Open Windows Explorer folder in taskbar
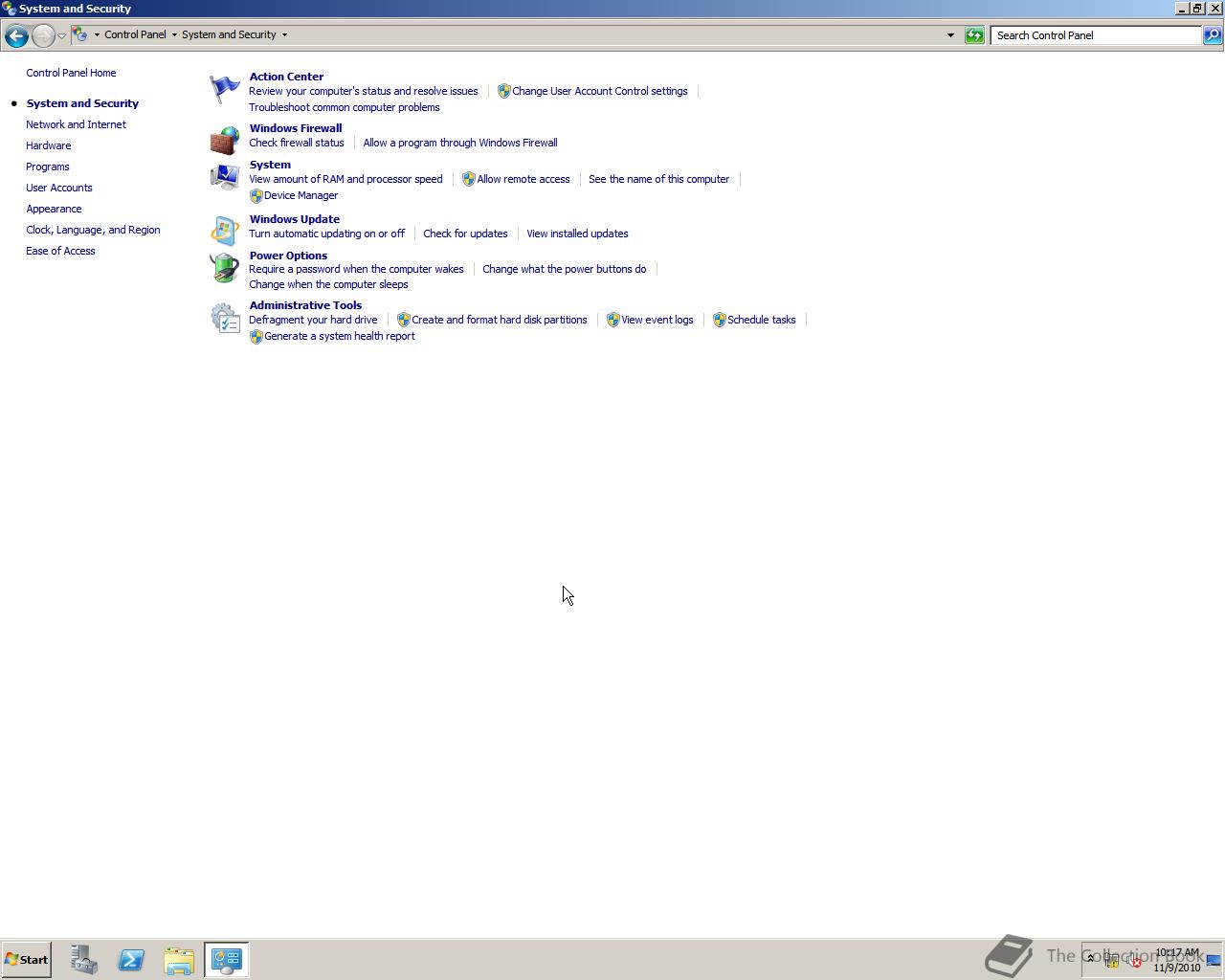1225x980 pixels. pyautogui.click(x=179, y=960)
